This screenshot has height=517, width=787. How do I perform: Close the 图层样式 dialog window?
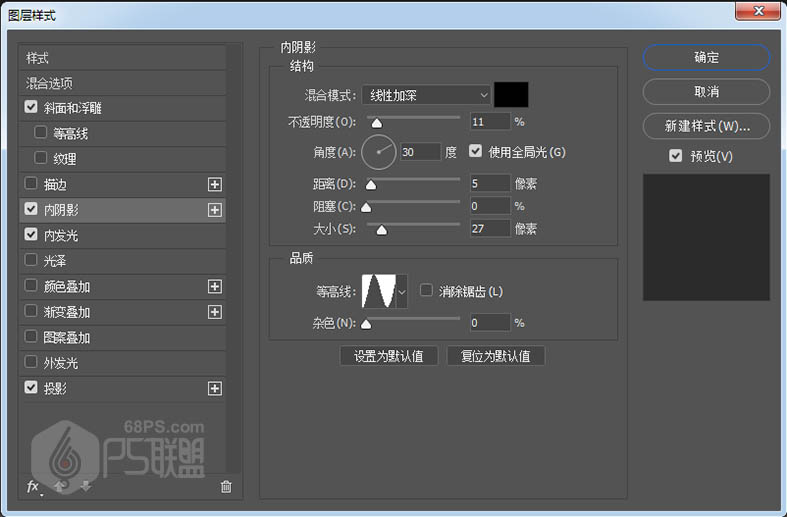pyautogui.click(x=759, y=11)
